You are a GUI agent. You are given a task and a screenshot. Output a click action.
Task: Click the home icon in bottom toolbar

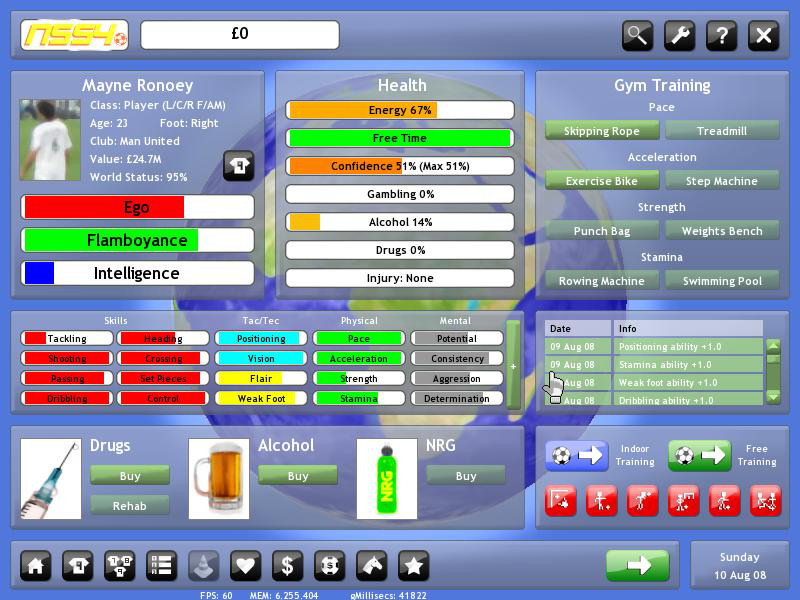pos(36,566)
